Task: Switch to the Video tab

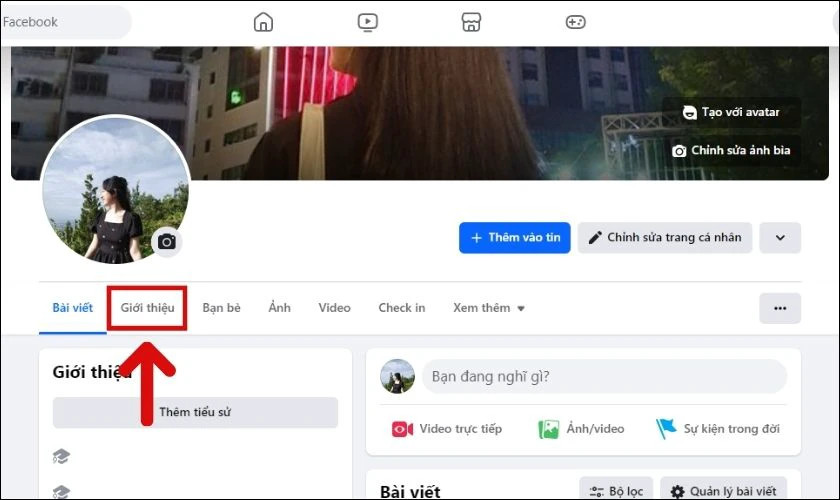Action: (334, 308)
